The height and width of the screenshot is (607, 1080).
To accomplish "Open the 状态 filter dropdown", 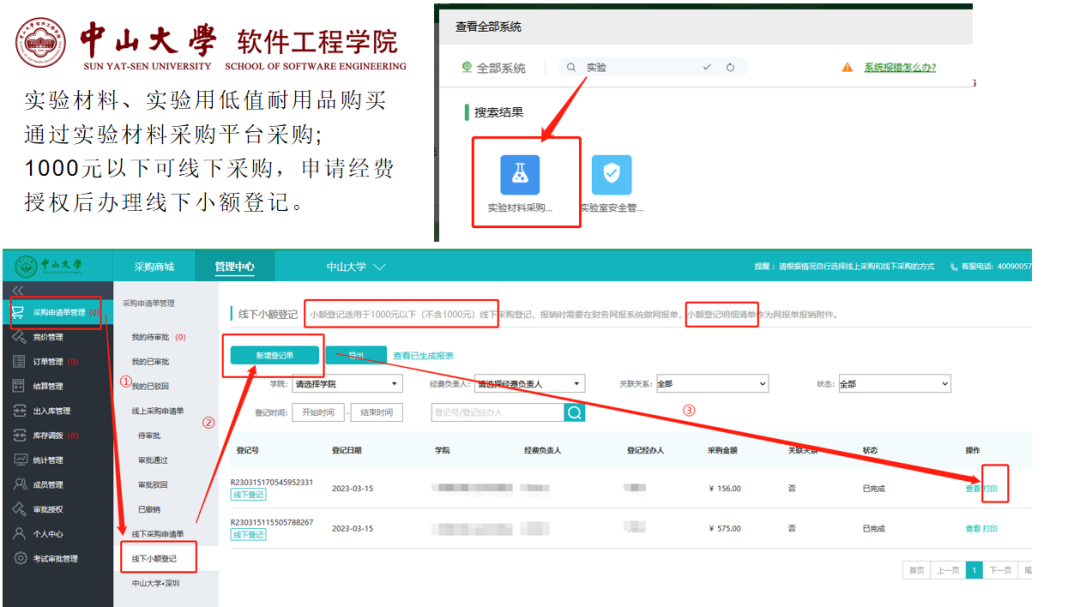I will click(x=893, y=384).
